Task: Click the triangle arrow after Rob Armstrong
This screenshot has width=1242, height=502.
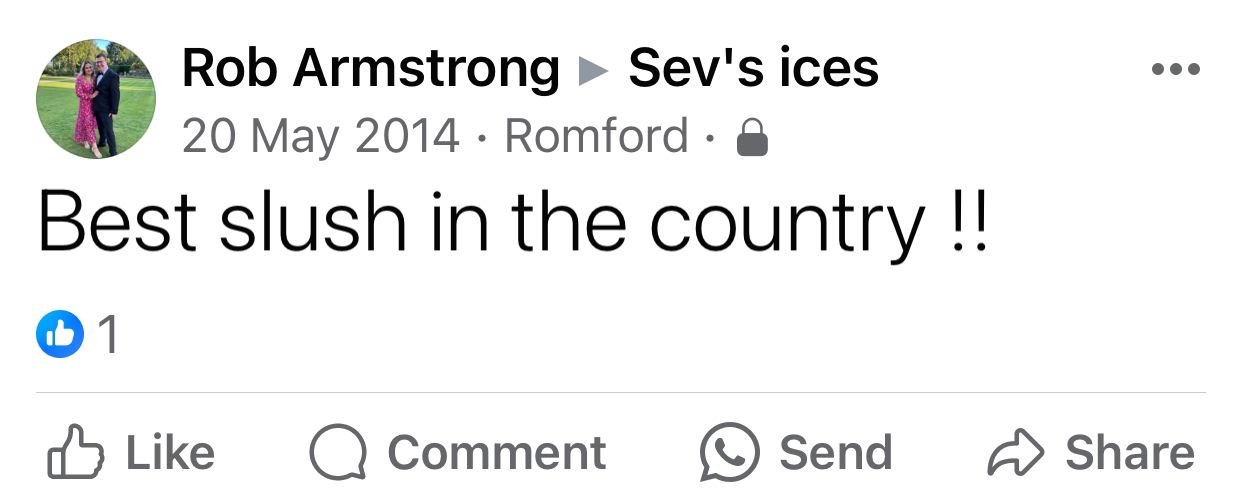Action: point(594,70)
